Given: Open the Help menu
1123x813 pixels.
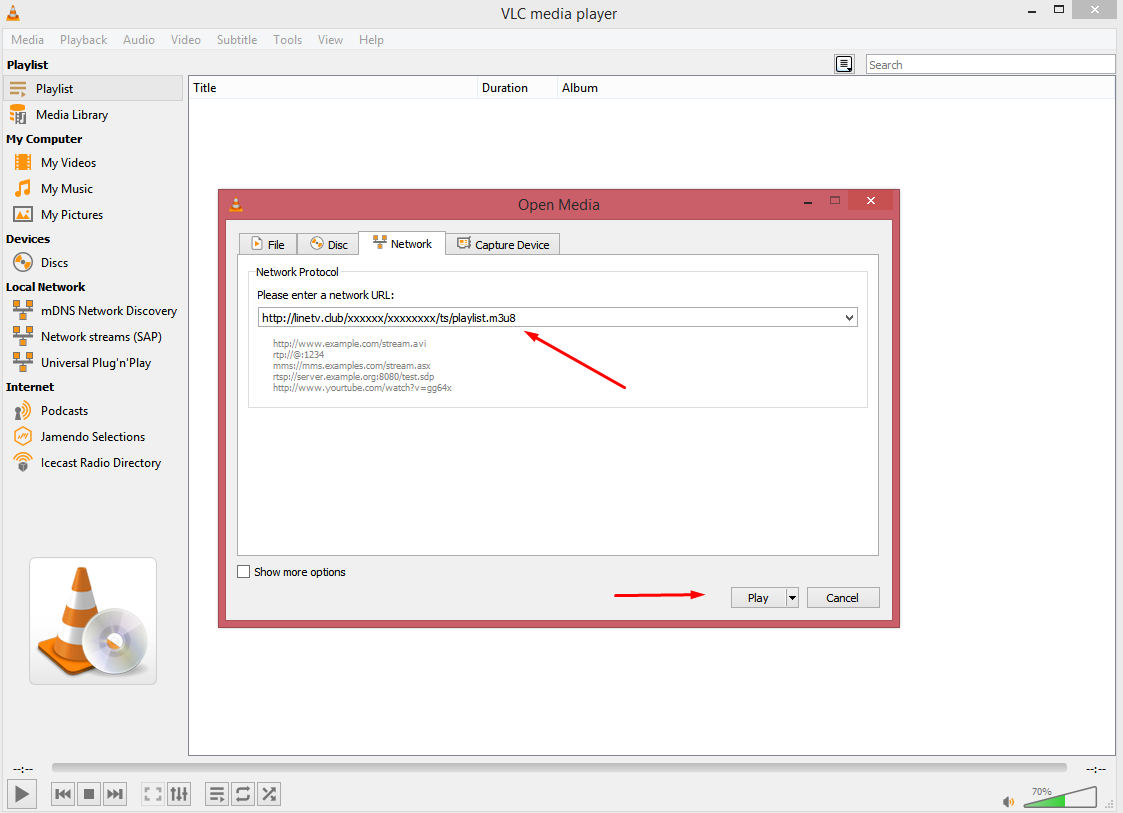Looking at the screenshot, I should pyautogui.click(x=371, y=40).
